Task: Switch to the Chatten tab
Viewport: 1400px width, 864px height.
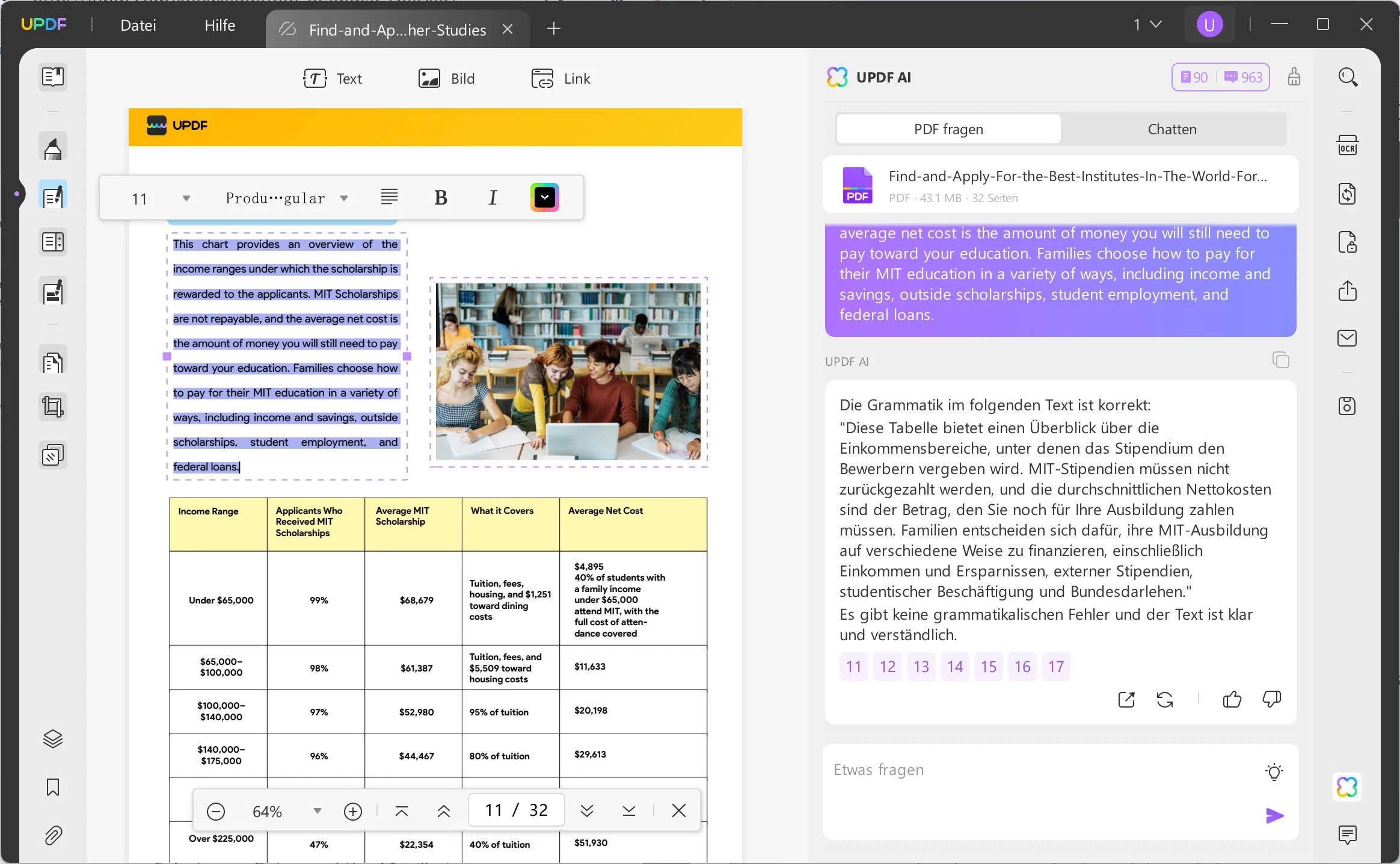Action: tap(1172, 129)
